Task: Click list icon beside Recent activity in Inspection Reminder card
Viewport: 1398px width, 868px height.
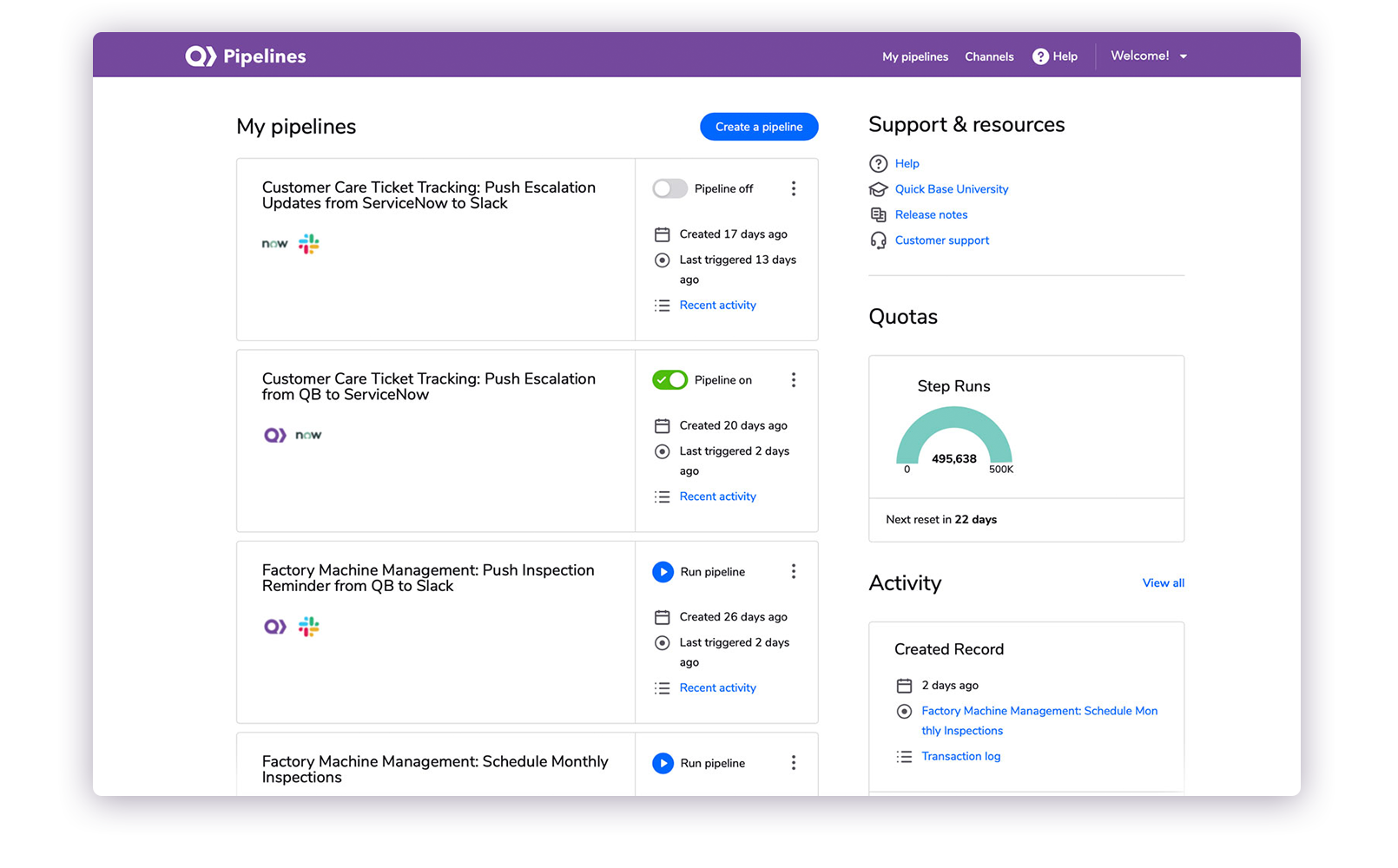Action: [662, 688]
